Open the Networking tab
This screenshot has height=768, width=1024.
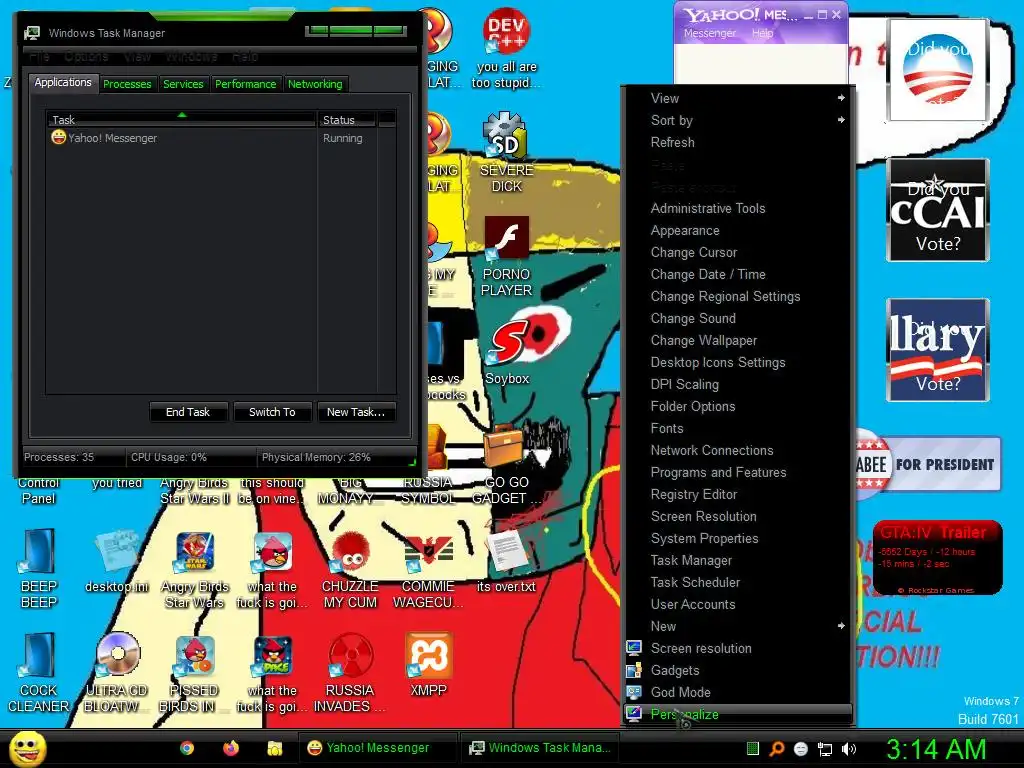click(x=315, y=84)
